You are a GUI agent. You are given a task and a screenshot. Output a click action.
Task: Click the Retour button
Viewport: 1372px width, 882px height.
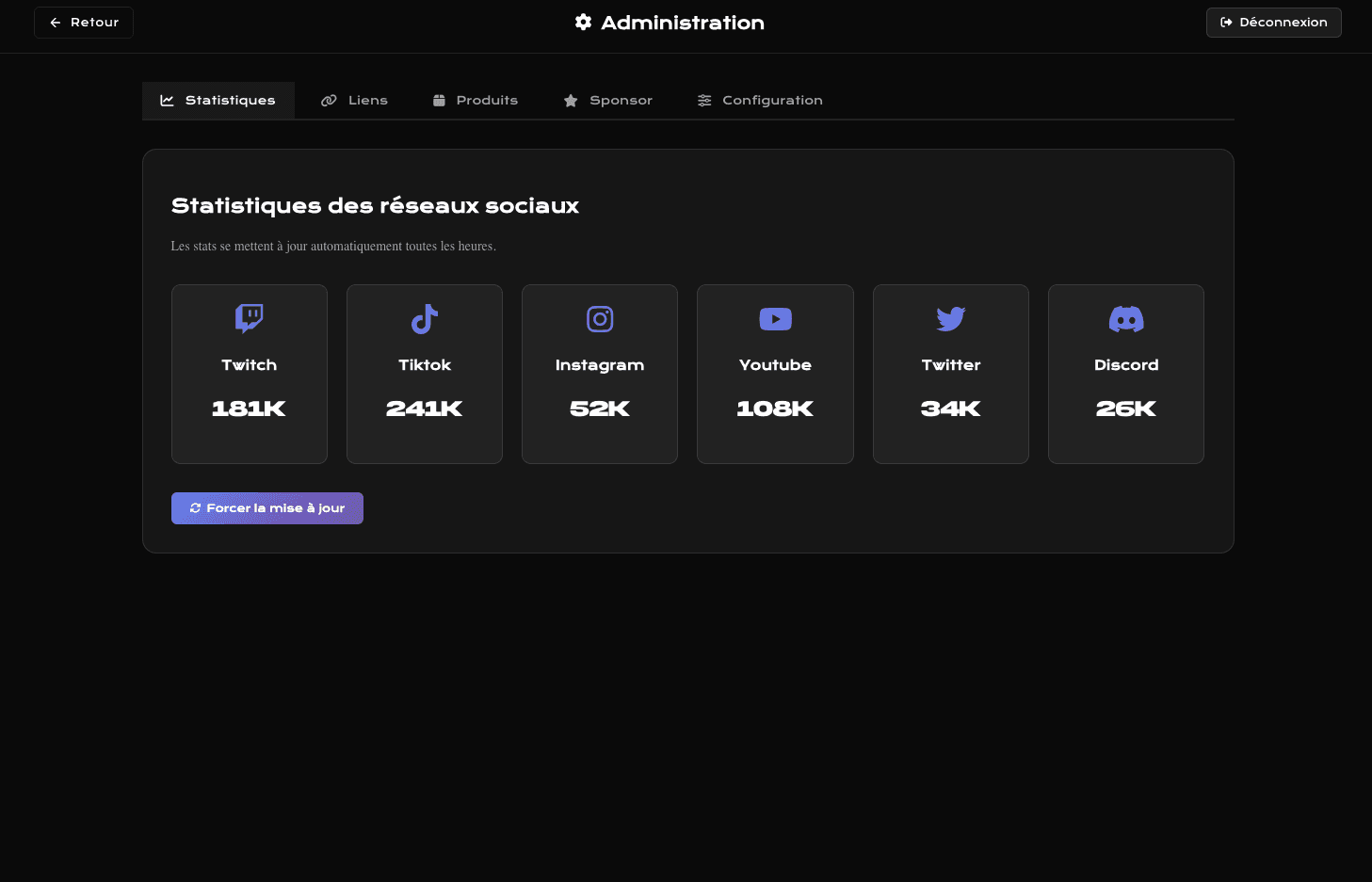pyautogui.click(x=84, y=23)
